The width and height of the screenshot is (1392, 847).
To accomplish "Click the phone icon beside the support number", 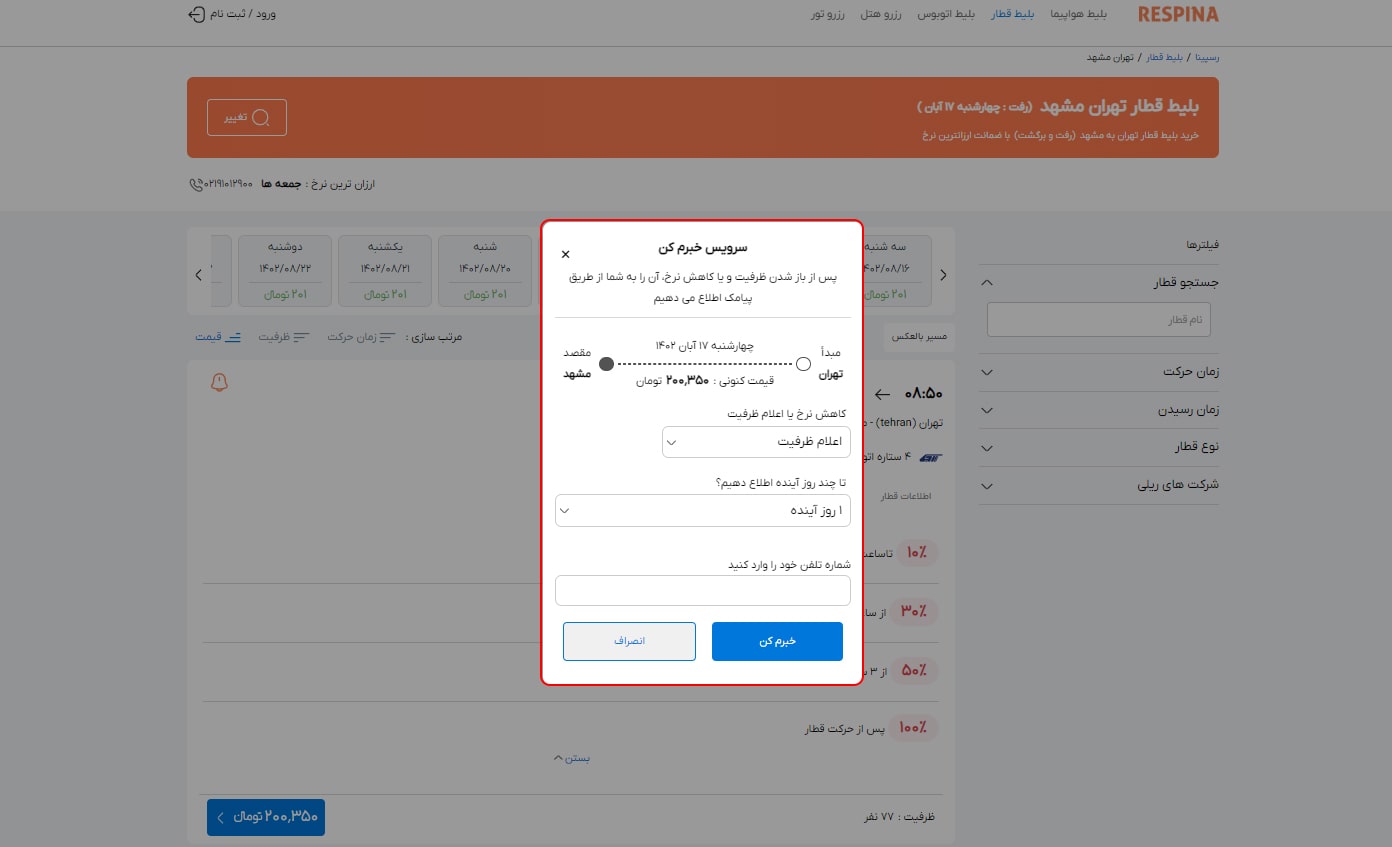I will point(199,184).
